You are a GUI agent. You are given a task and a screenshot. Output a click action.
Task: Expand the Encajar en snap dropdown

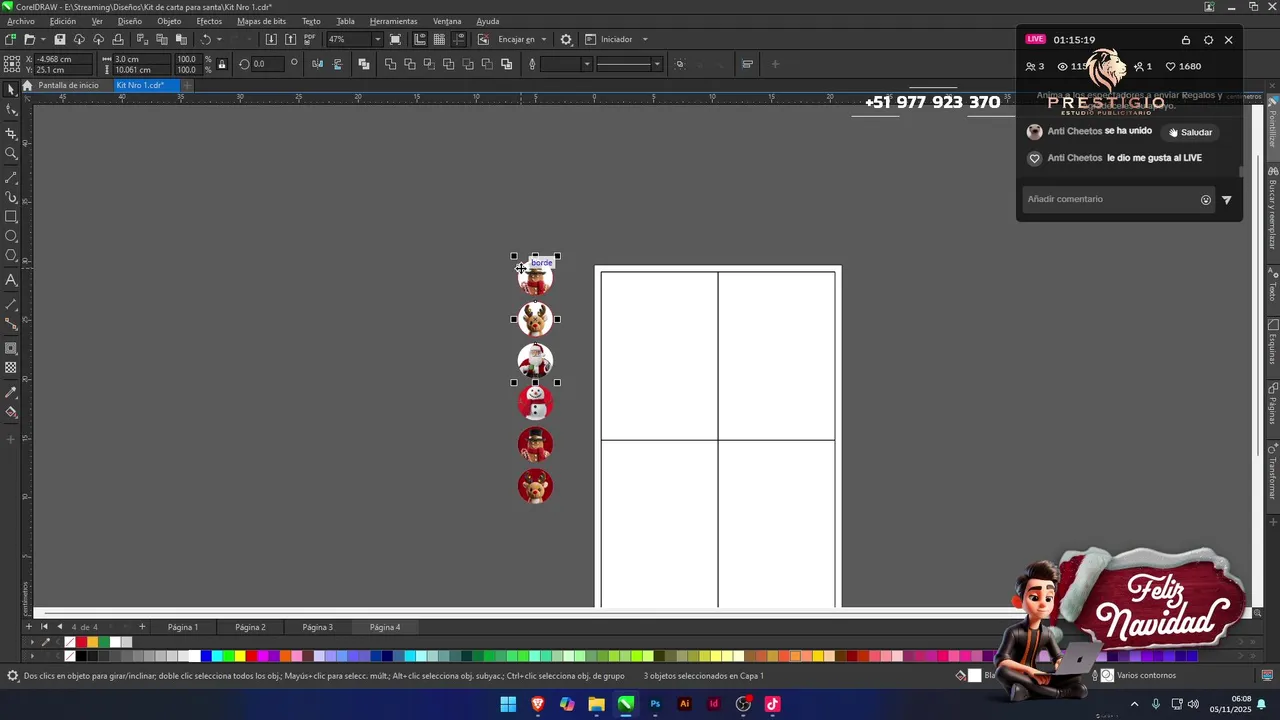tap(543, 39)
